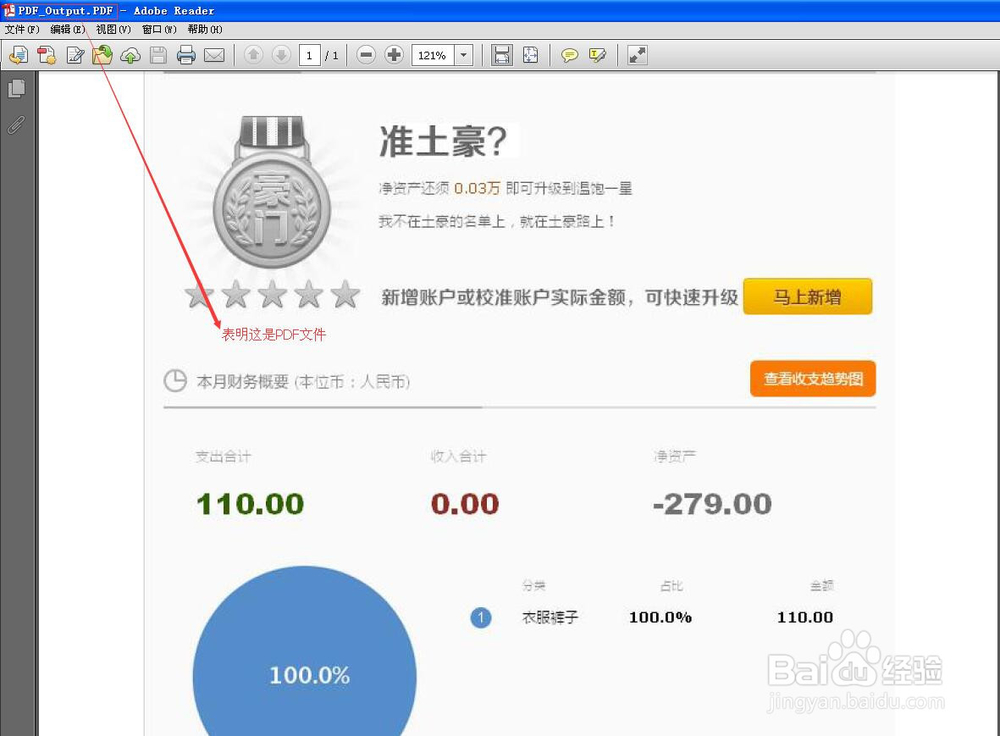Open the sticky note comment tool
The image size is (1000, 736).
point(568,55)
